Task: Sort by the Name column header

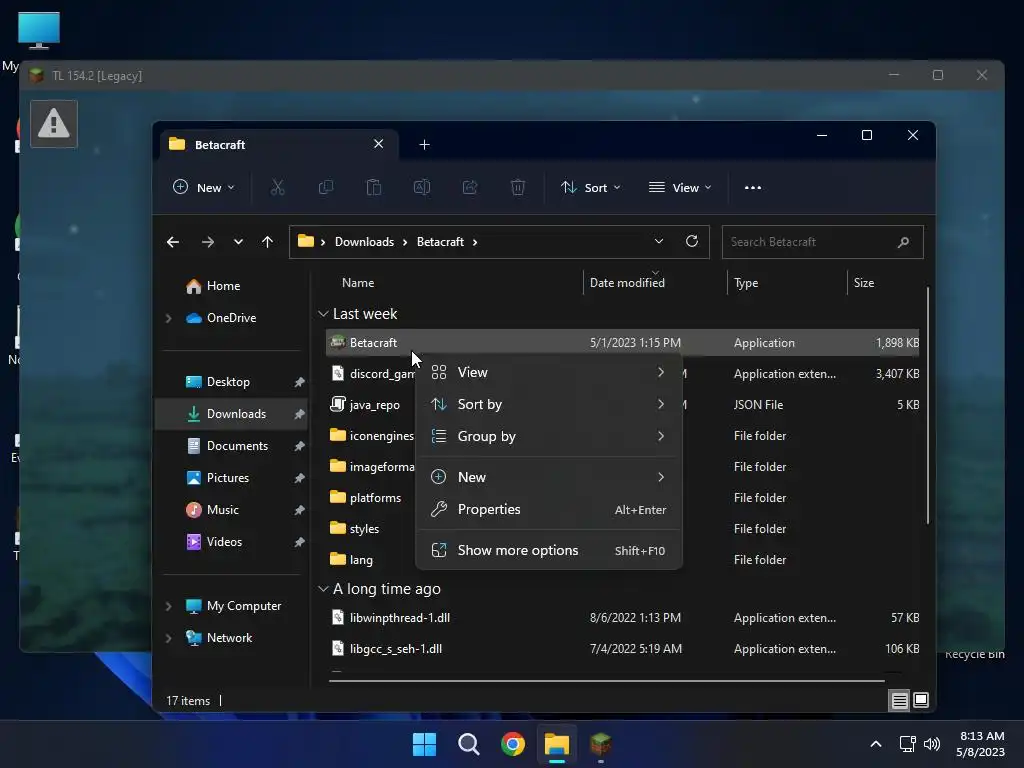Action: tap(358, 283)
